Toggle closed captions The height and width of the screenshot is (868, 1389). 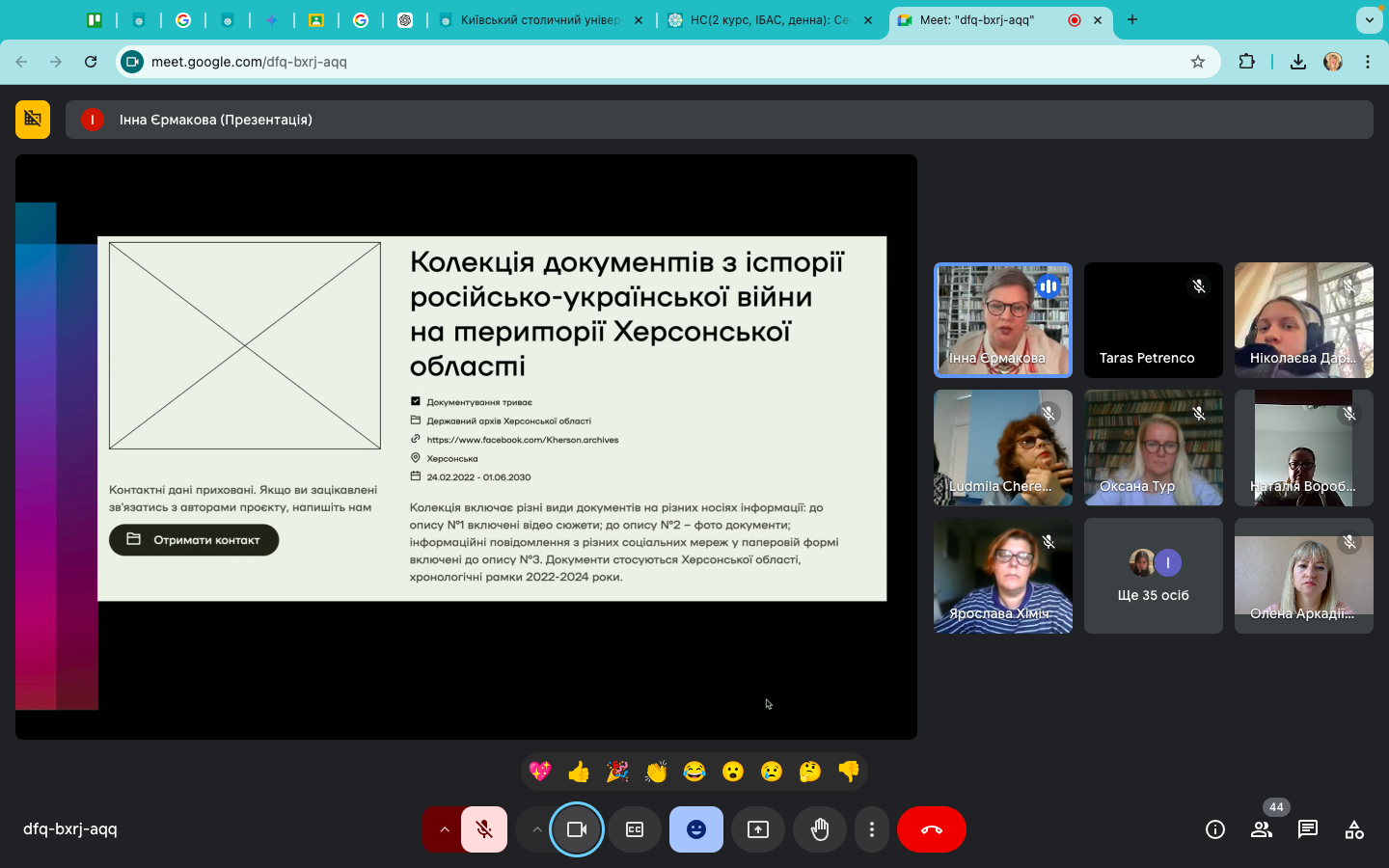click(x=635, y=829)
